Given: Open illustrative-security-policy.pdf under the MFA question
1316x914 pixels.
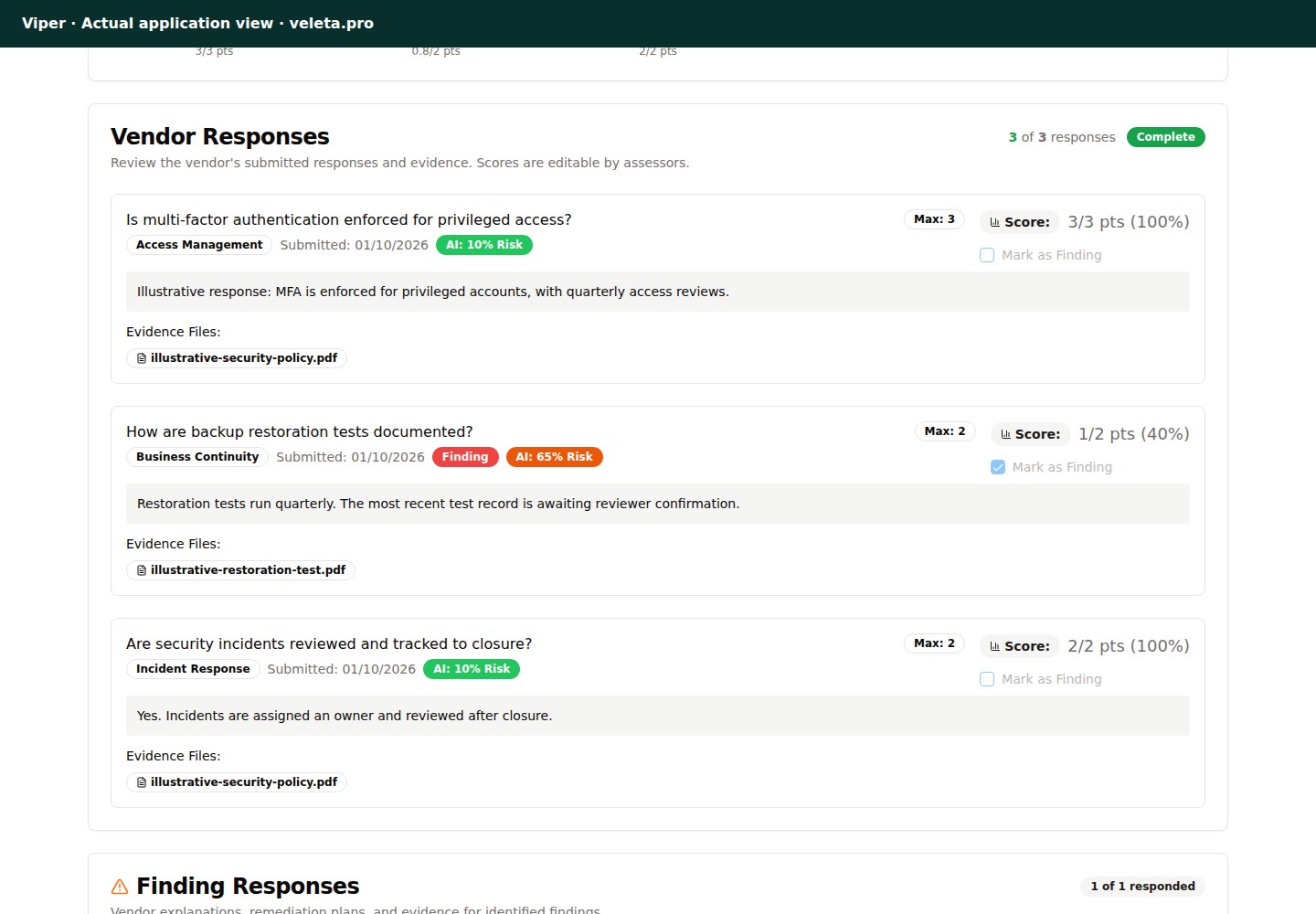Looking at the screenshot, I should 237,358.
